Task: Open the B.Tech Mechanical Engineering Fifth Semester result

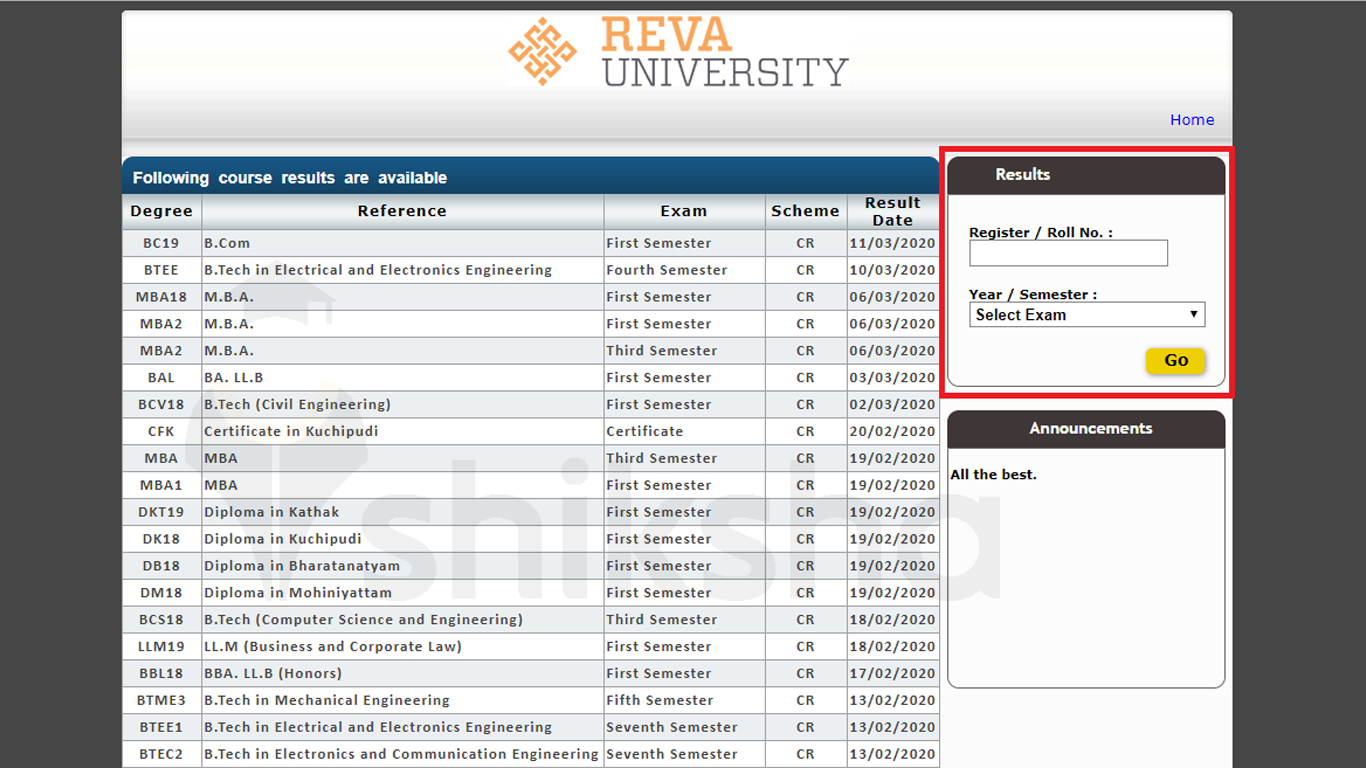Action: coord(400,700)
